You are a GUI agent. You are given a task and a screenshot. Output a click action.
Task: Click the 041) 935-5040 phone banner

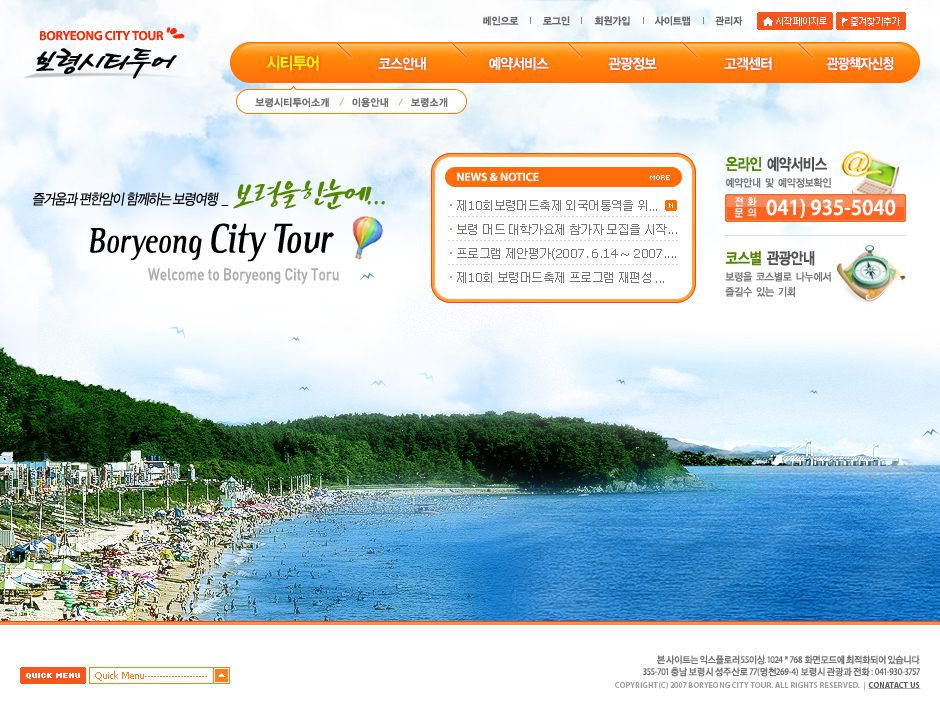tap(815, 208)
